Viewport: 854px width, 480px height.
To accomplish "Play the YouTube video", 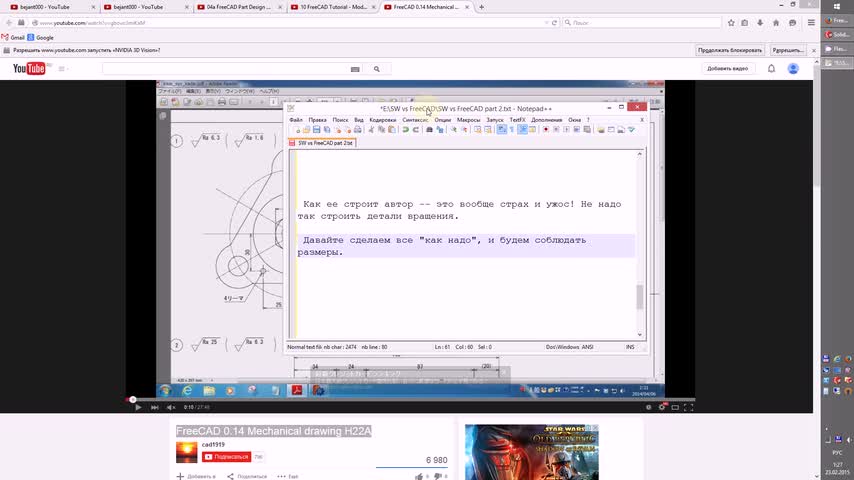I will tap(138, 407).
